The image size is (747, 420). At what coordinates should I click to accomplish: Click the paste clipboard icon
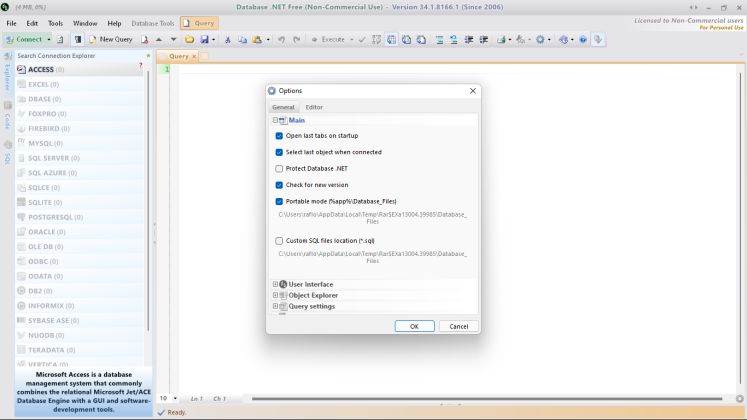pyautogui.click(x=257, y=40)
